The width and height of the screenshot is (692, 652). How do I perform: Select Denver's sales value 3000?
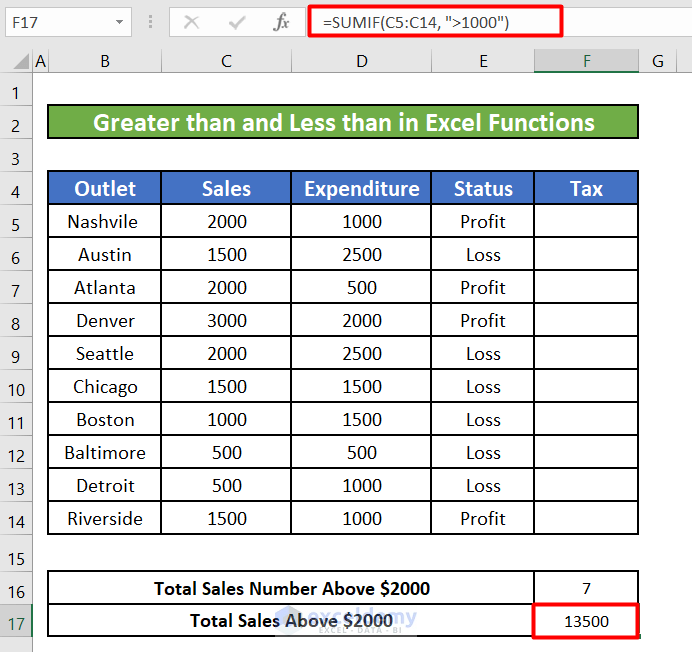click(x=226, y=320)
